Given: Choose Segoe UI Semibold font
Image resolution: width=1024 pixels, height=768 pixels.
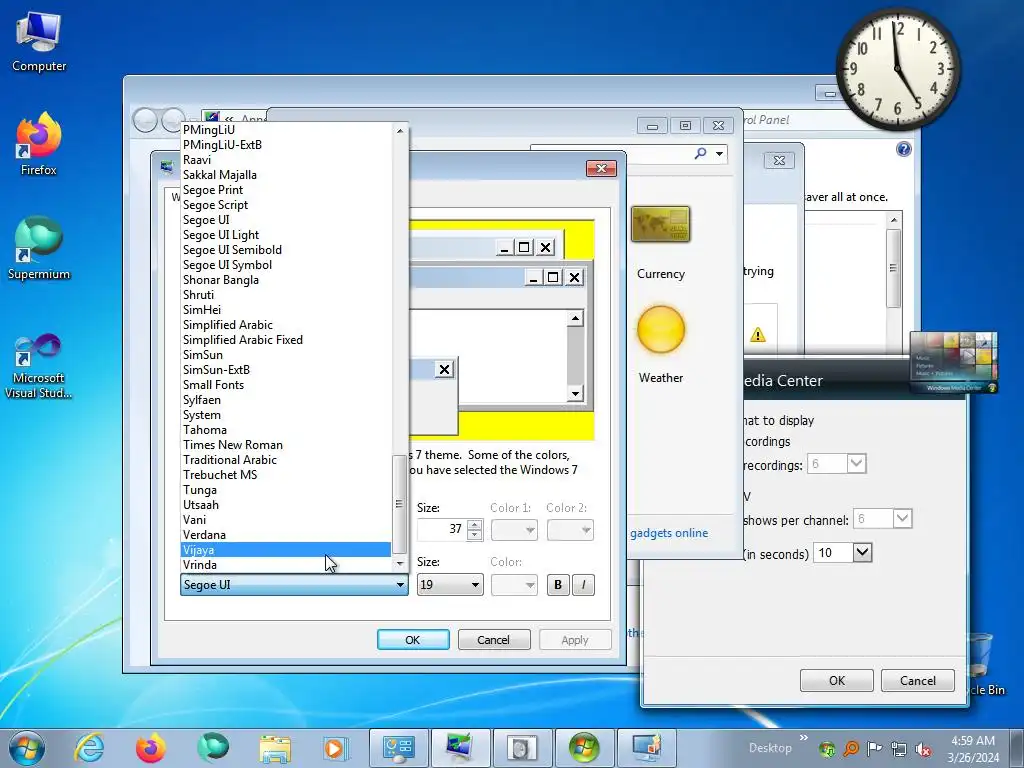Looking at the screenshot, I should click(x=285, y=249).
